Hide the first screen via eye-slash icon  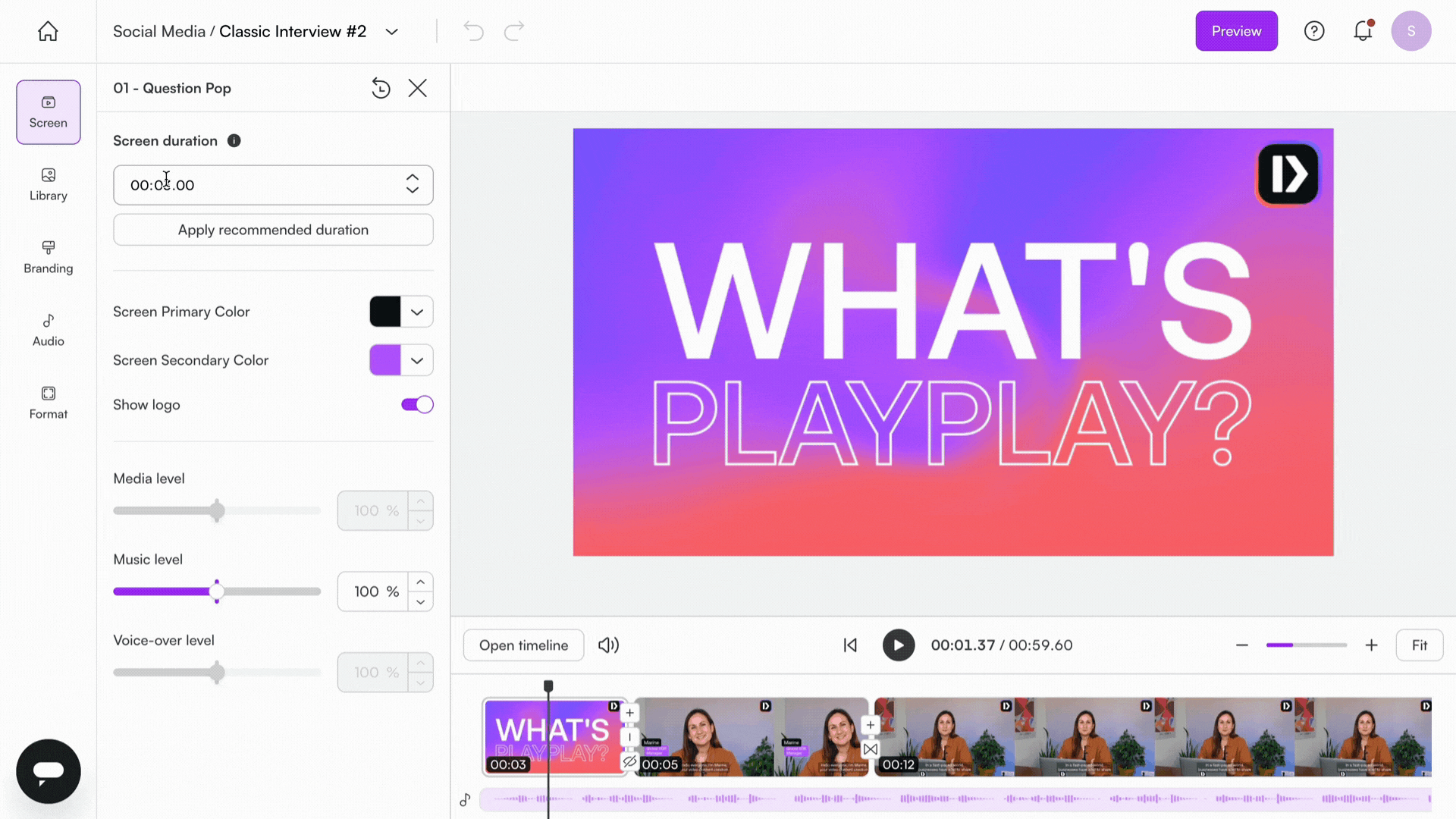[x=629, y=761]
